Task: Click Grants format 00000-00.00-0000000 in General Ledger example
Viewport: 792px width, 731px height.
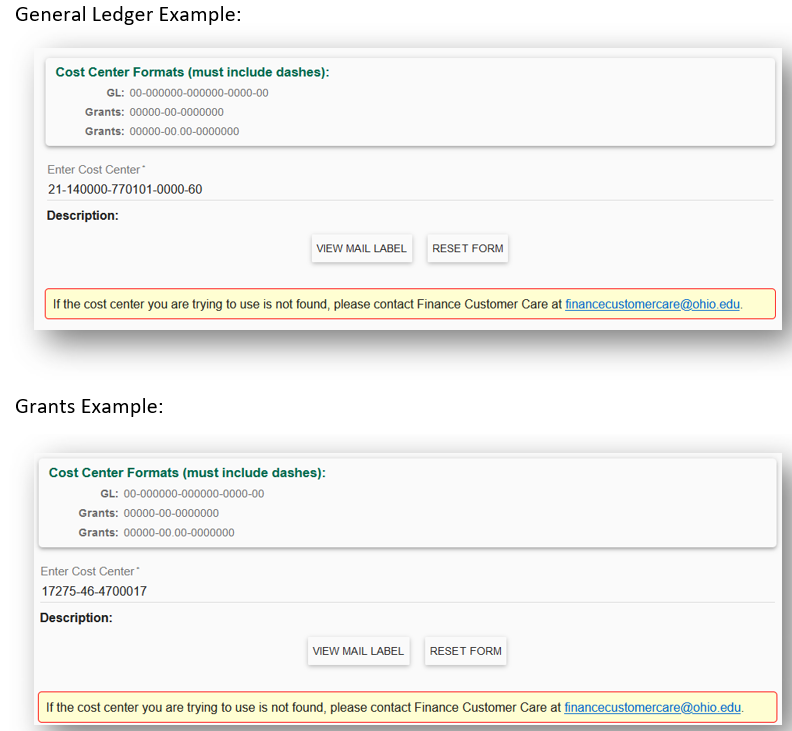Action: 184,131
